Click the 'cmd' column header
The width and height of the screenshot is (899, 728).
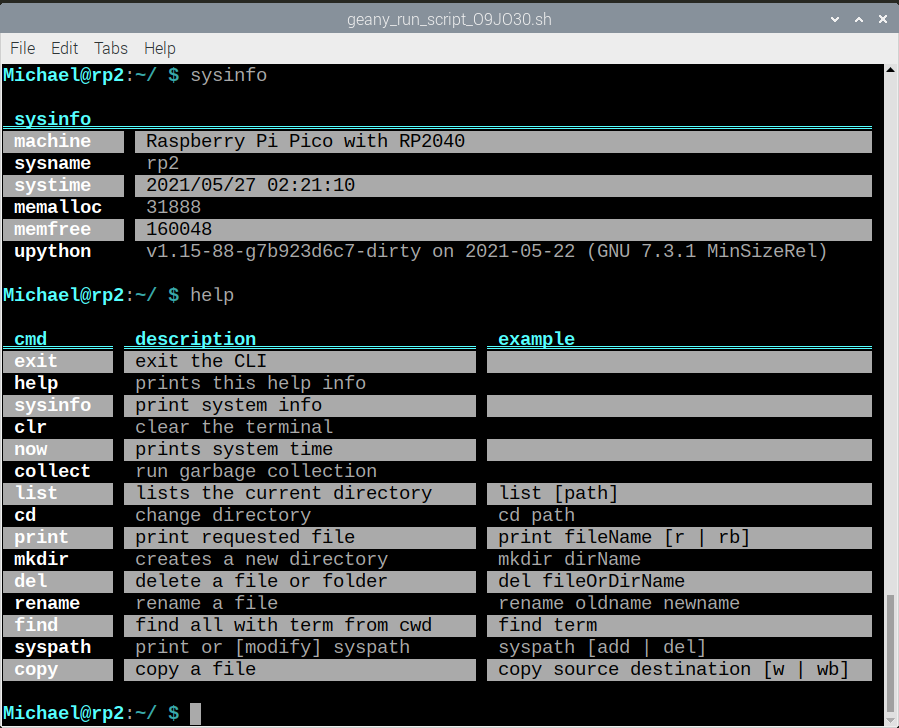click(30, 339)
